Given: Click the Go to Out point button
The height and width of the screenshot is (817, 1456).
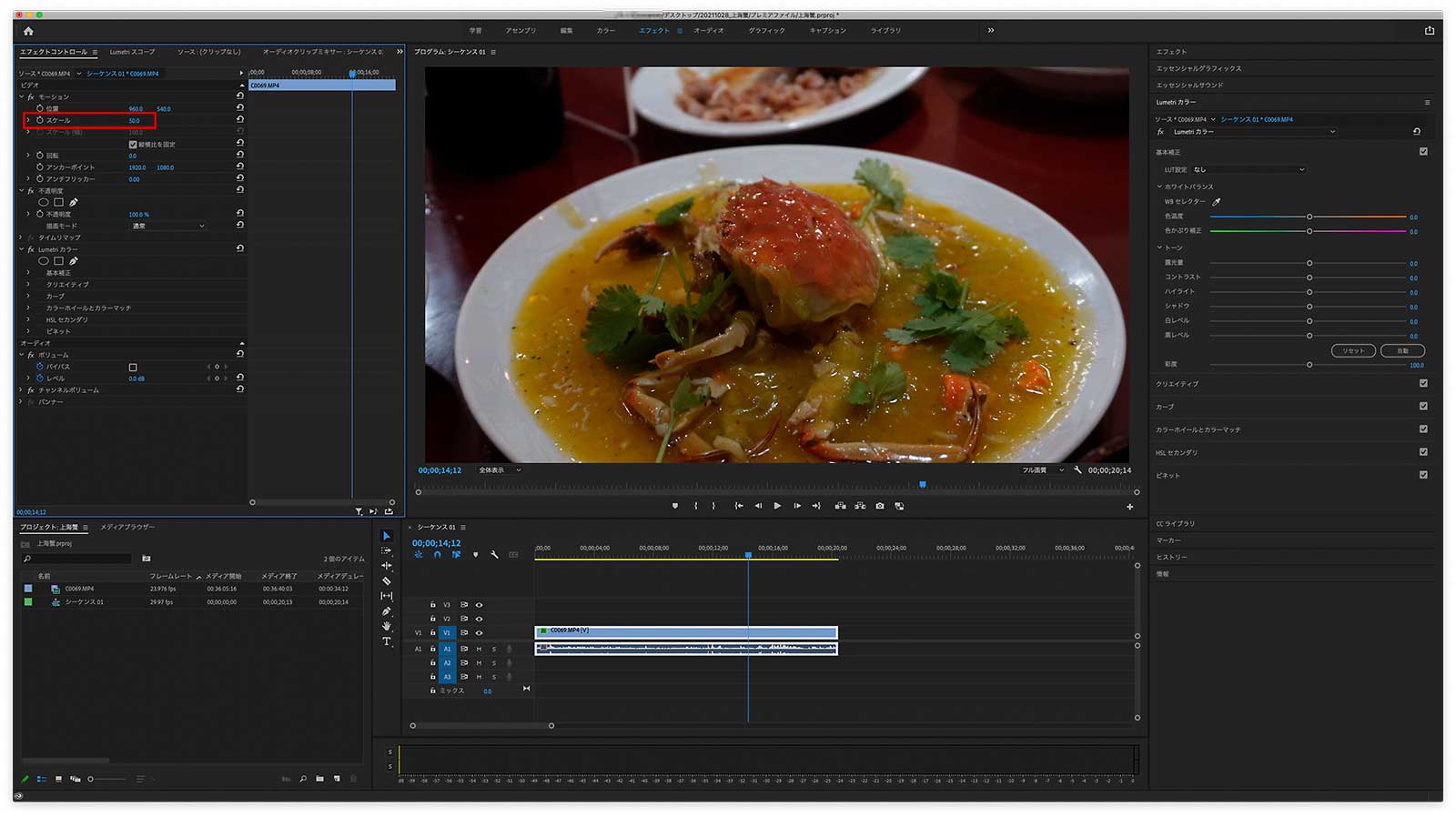Looking at the screenshot, I should tap(816, 506).
